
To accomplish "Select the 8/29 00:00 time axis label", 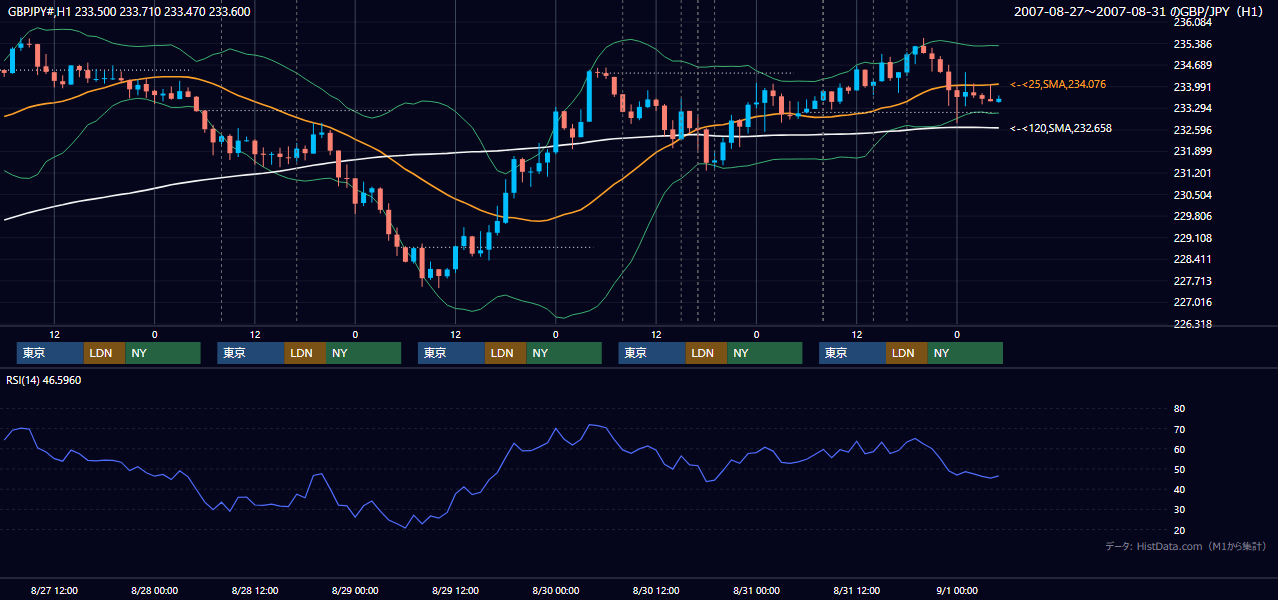I will tap(355, 591).
